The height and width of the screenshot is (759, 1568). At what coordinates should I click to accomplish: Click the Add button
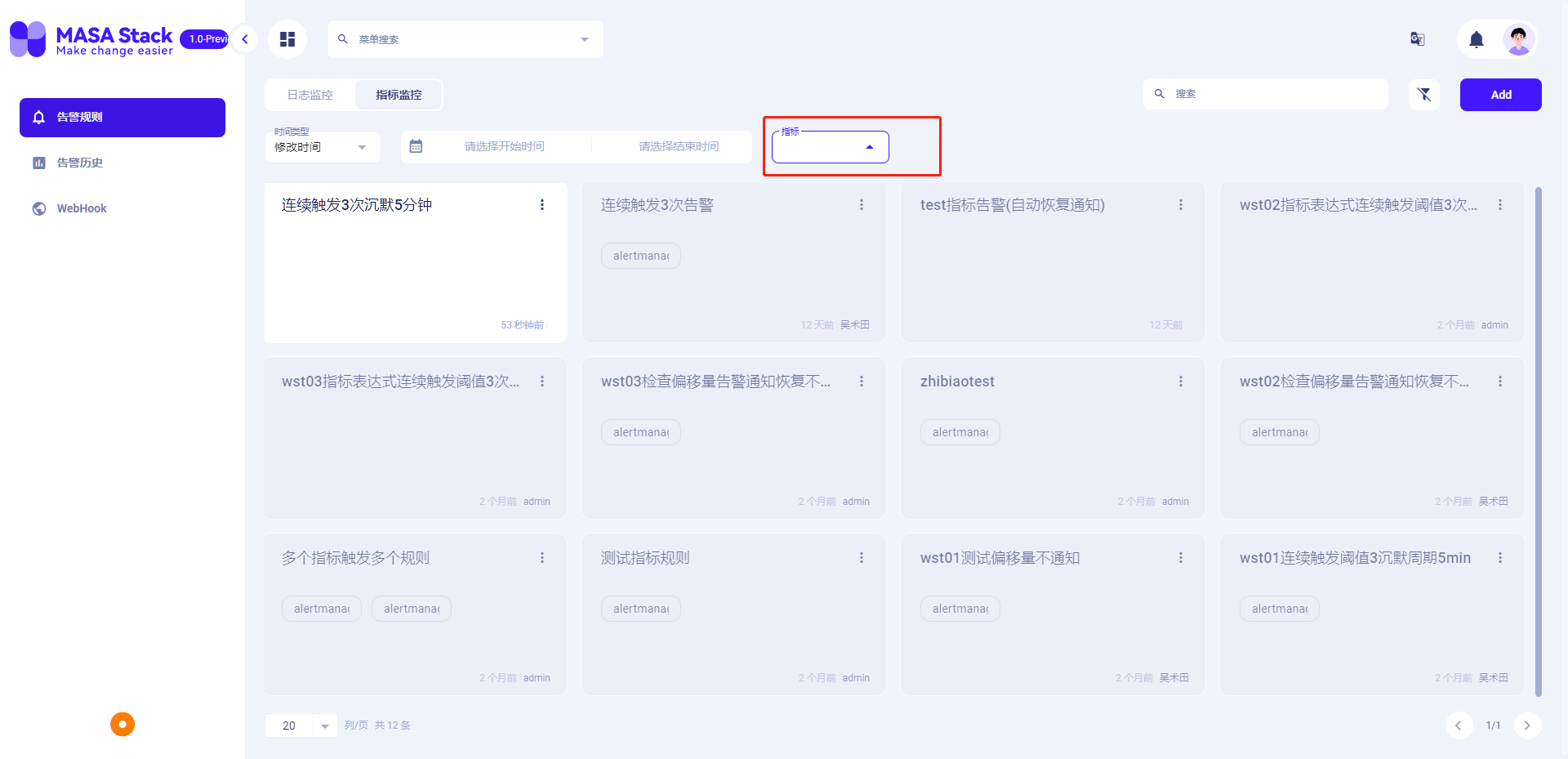[1501, 95]
